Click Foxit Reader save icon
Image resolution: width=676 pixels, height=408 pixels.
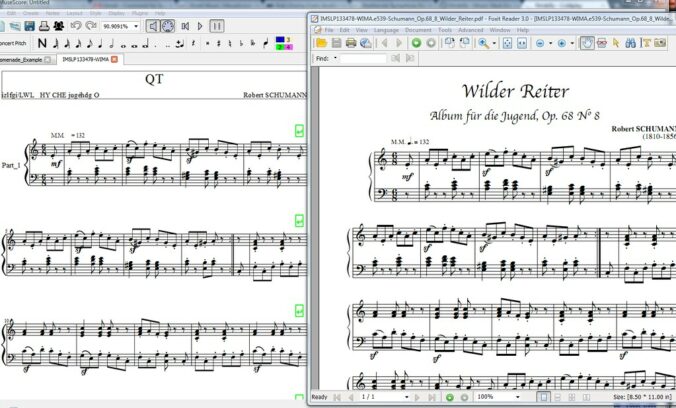click(x=336, y=43)
